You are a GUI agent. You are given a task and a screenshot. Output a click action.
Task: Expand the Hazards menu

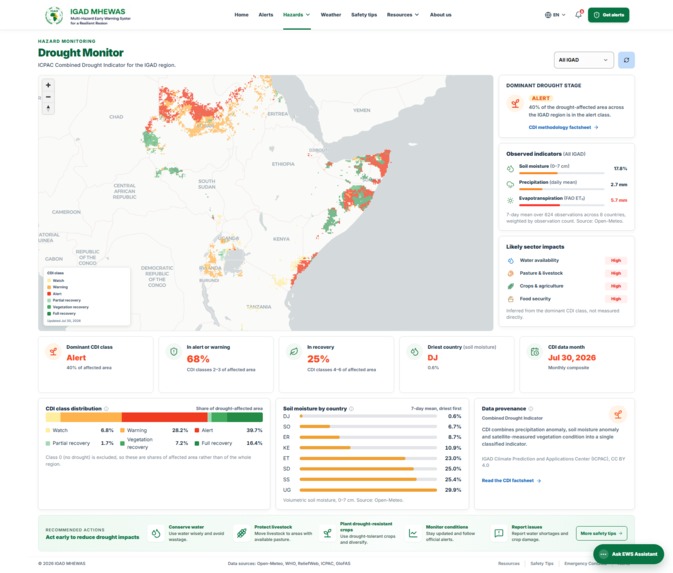click(297, 15)
